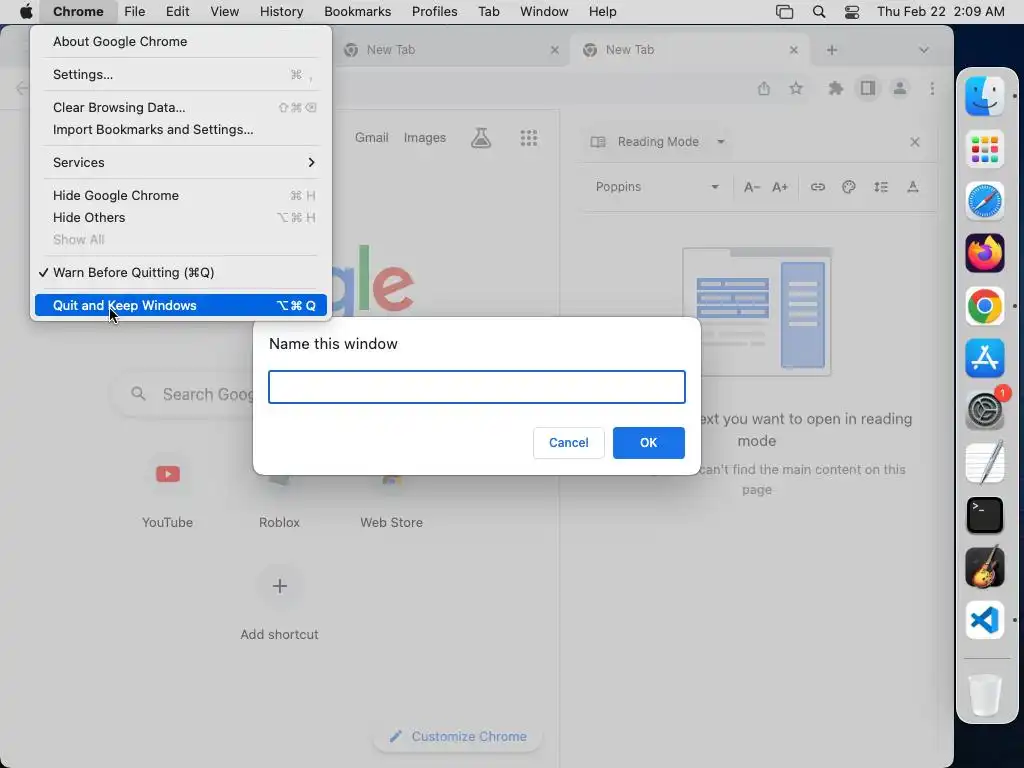
Task: Open Terminal from the Dock
Action: pyautogui.click(x=985, y=515)
